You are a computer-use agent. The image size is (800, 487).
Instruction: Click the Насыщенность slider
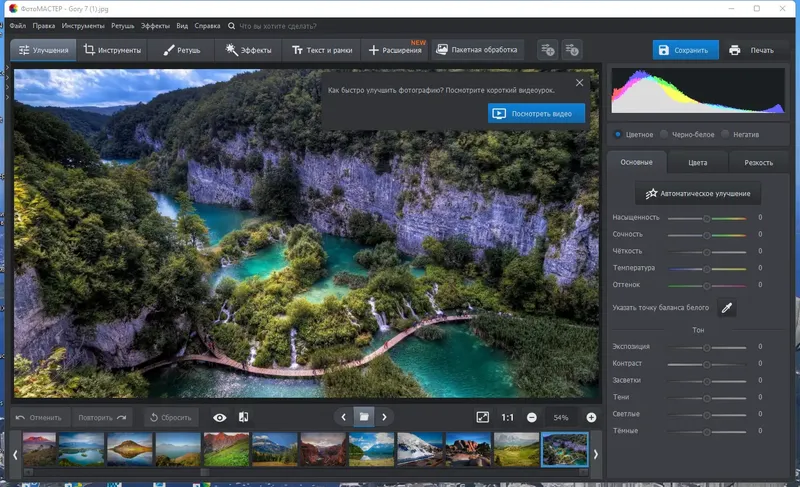click(x=706, y=218)
